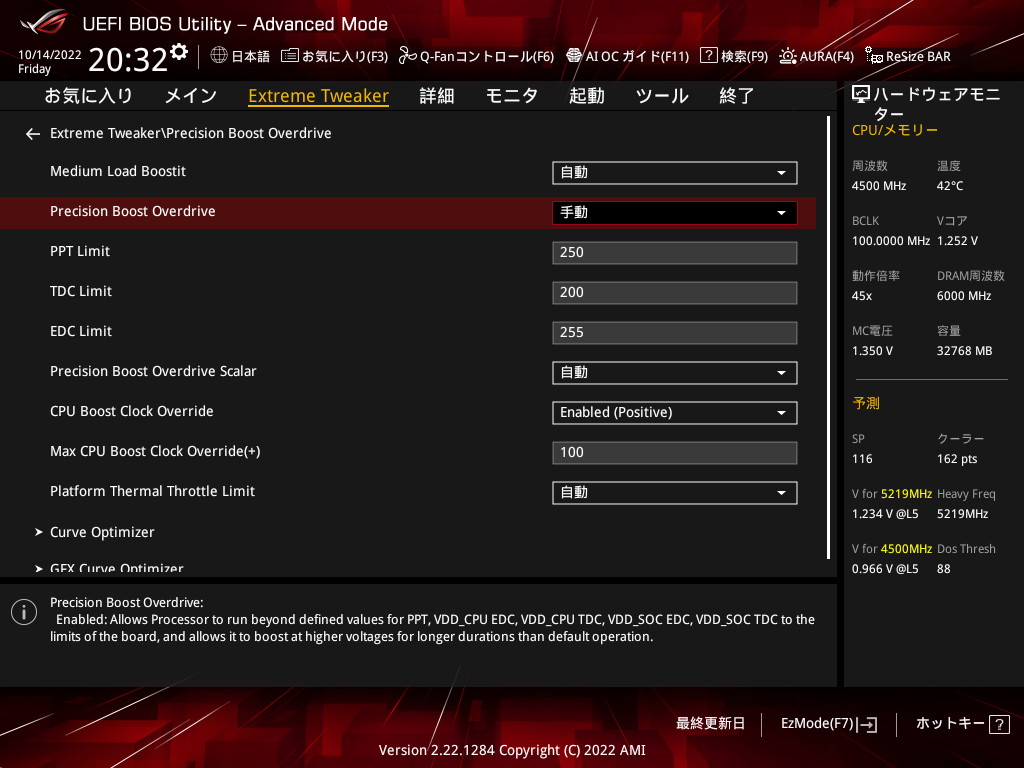Click the breadcrumb path Extreme Tweaker\Precision Boost Overdrive
The image size is (1024, 768).
(x=191, y=133)
